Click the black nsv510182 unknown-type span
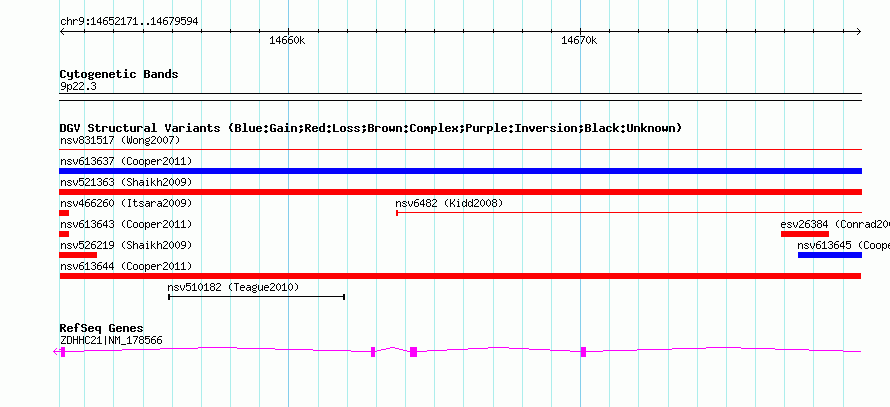Image resolution: width=890 pixels, height=407 pixels. coord(257,297)
